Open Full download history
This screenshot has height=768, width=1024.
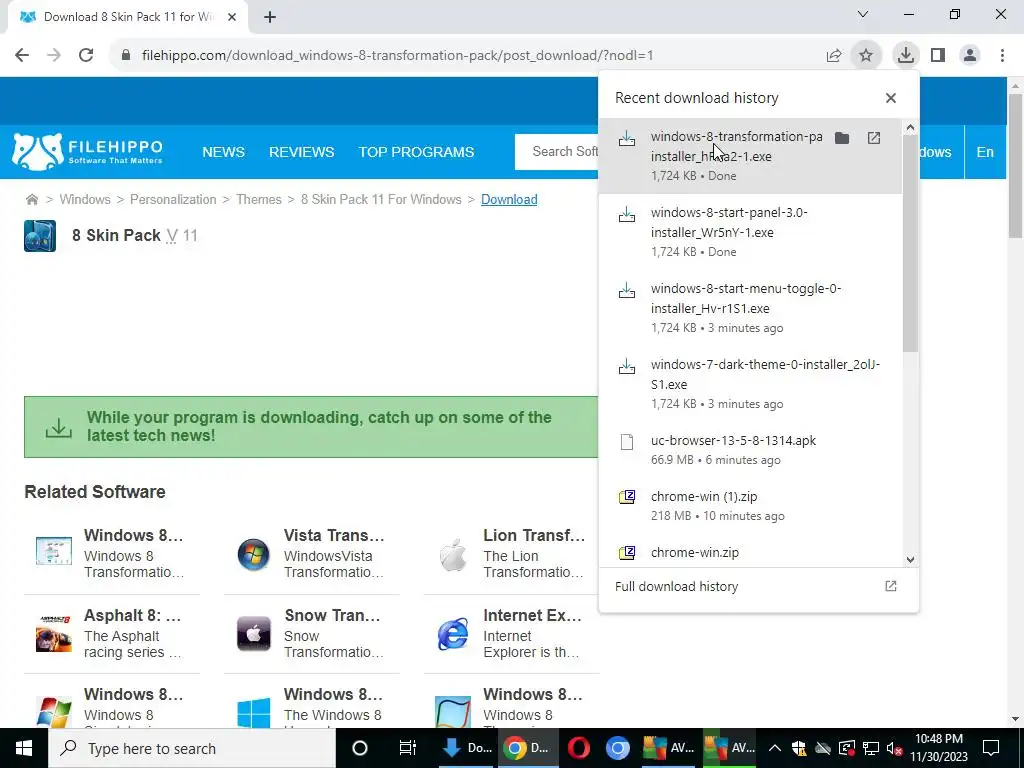758,586
